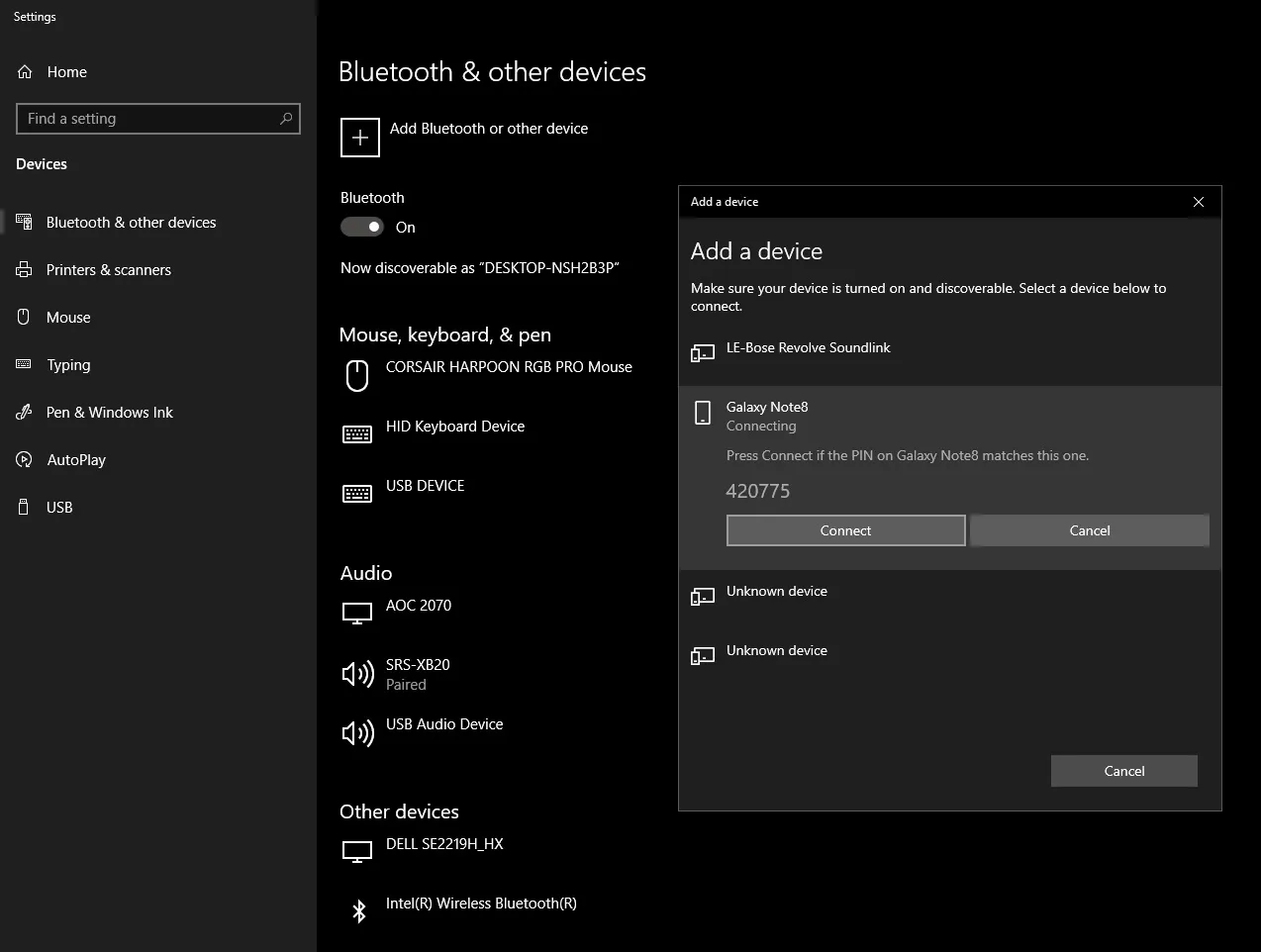Select Mouse in the Devices sidebar
The height and width of the screenshot is (952, 1261).
tap(68, 318)
